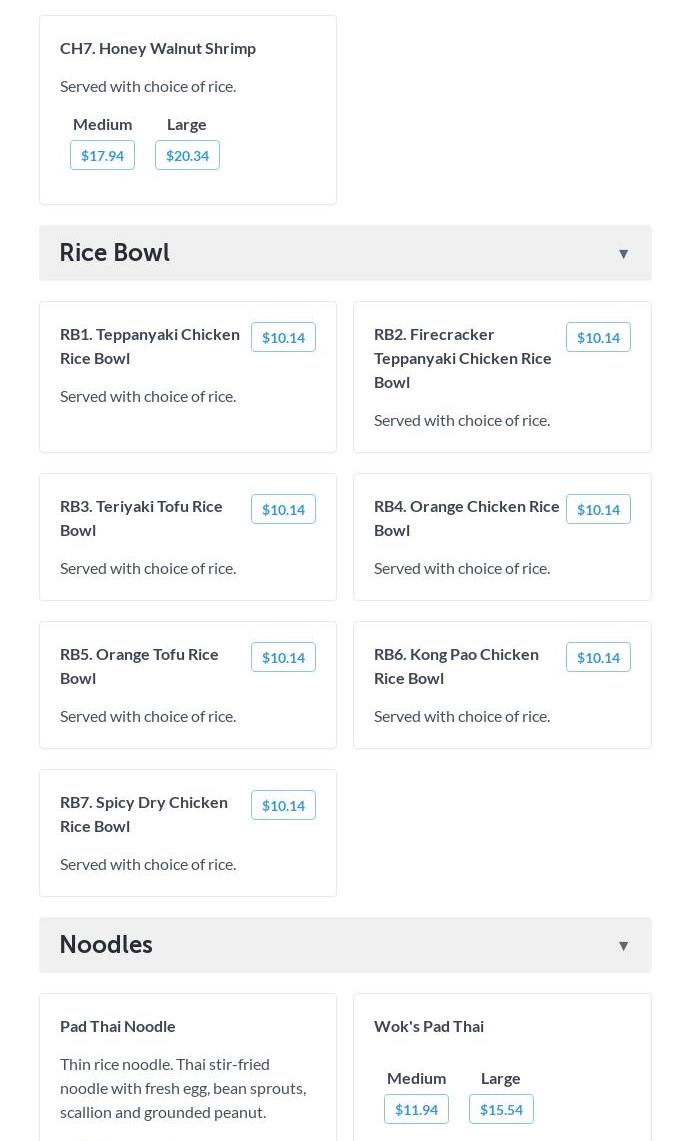Screen dimensions: 690x1141
Task: Click the Noodles section heading text
Action: pyautogui.click(x=106, y=945)
